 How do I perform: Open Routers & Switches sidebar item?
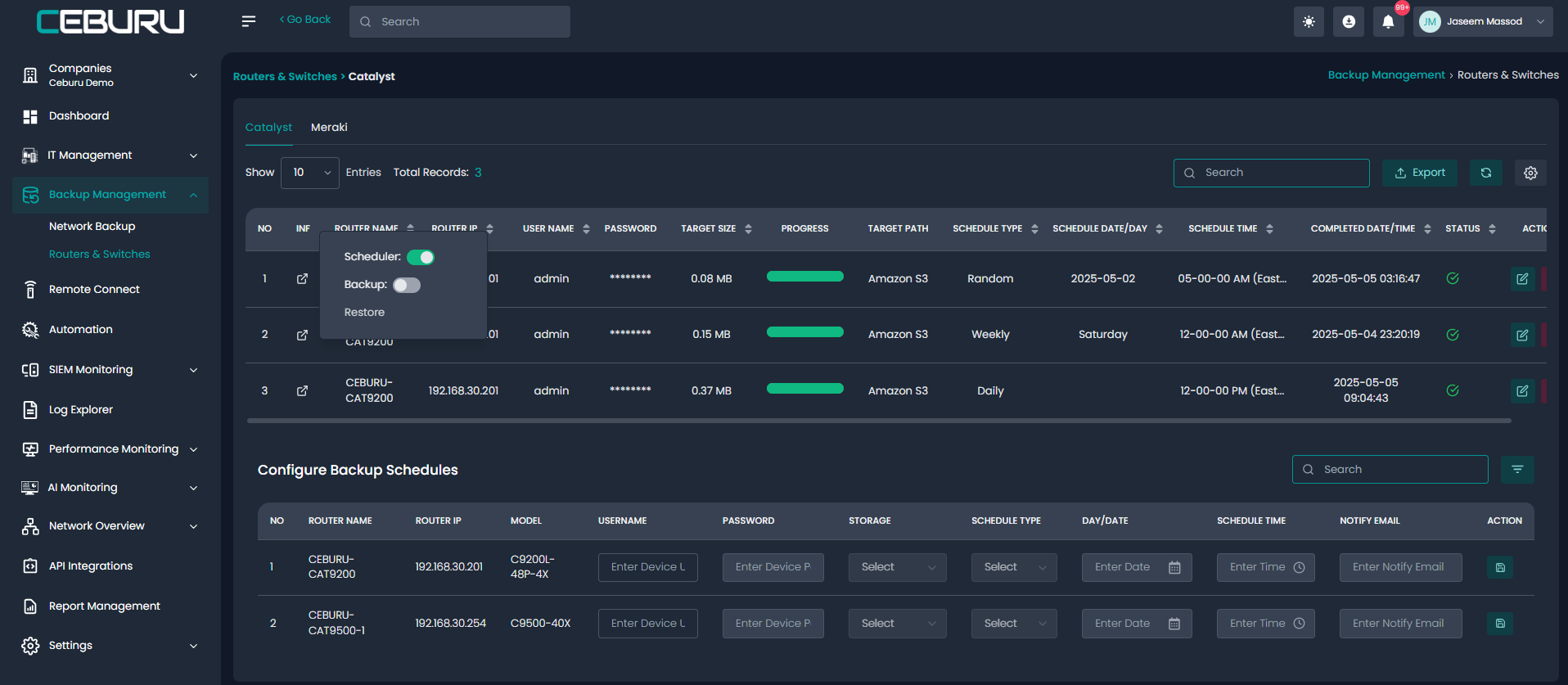click(100, 255)
